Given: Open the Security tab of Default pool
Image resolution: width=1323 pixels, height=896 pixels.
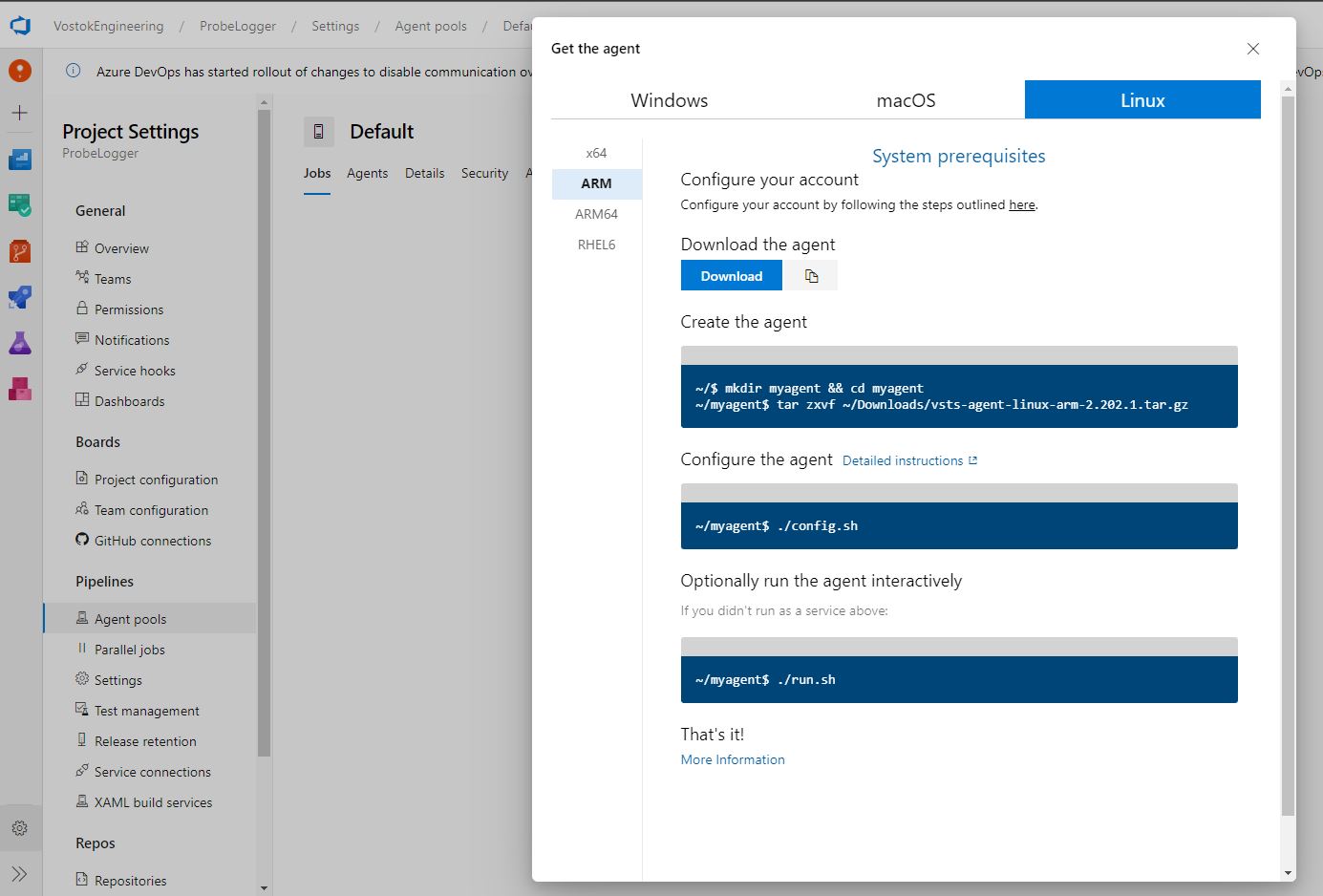Looking at the screenshot, I should [x=485, y=173].
